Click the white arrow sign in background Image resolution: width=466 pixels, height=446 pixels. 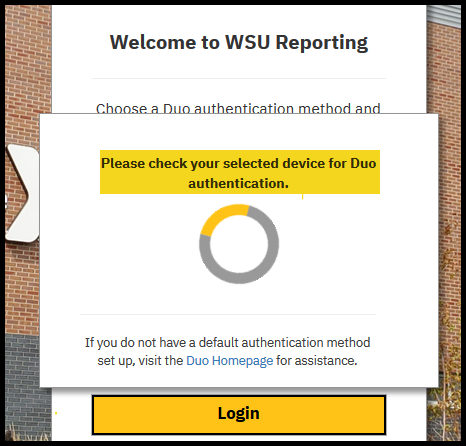22,193
